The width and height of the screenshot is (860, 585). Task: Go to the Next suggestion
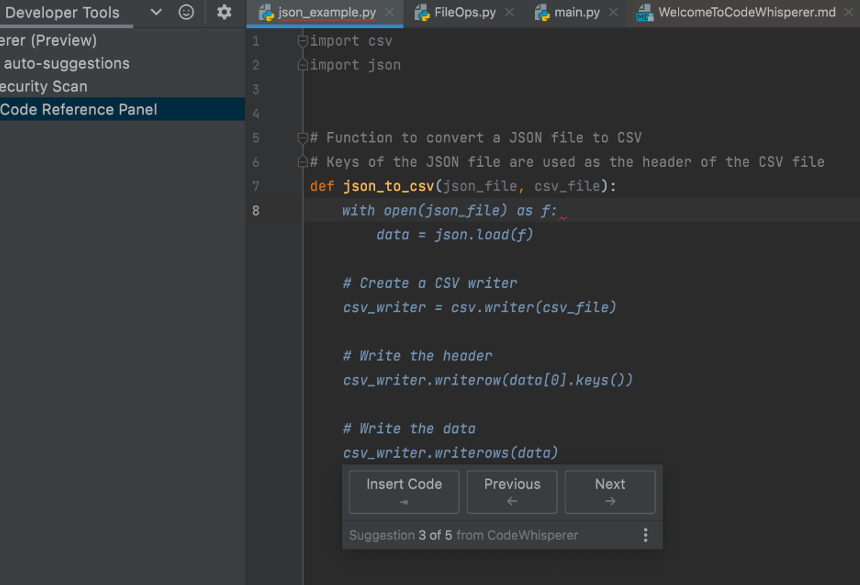[x=610, y=491]
